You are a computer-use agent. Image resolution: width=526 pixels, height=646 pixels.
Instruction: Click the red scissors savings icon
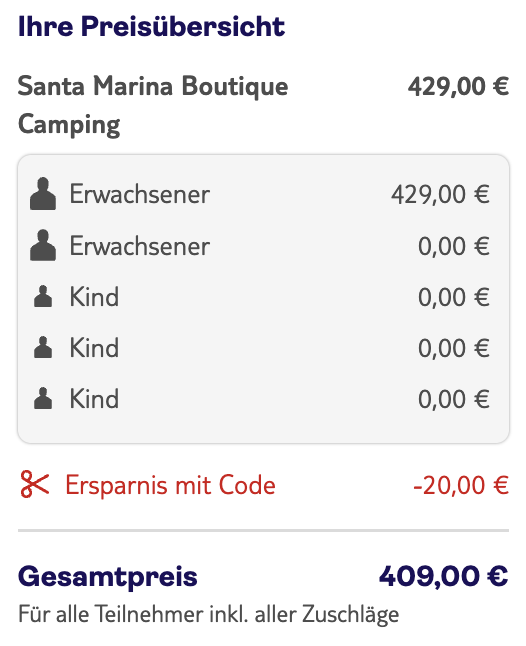click(x=35, y=484)
